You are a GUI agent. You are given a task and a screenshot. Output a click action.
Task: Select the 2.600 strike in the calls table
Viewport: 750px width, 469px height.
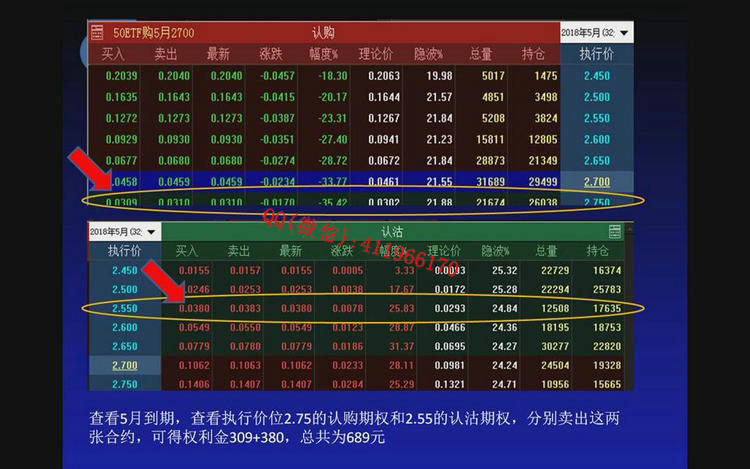pyautogui.click(x=596, y=140)
